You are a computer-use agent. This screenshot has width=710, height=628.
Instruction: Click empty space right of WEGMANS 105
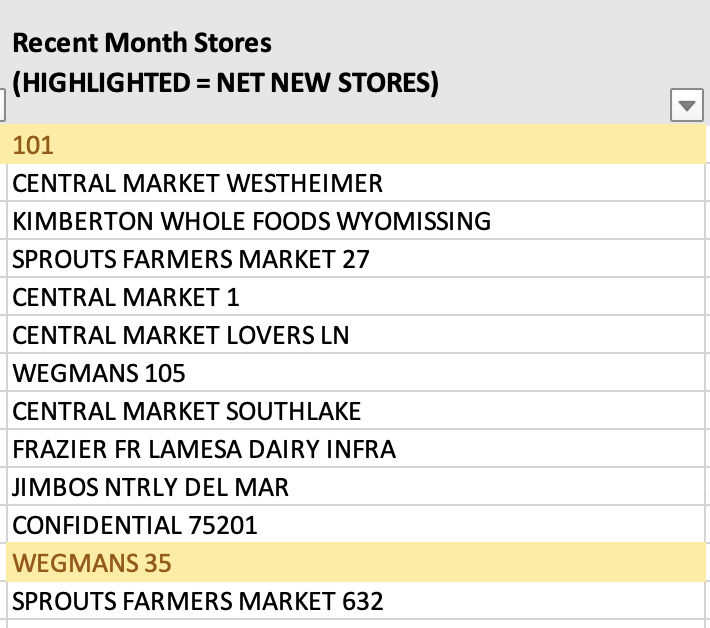pos(444,373)
